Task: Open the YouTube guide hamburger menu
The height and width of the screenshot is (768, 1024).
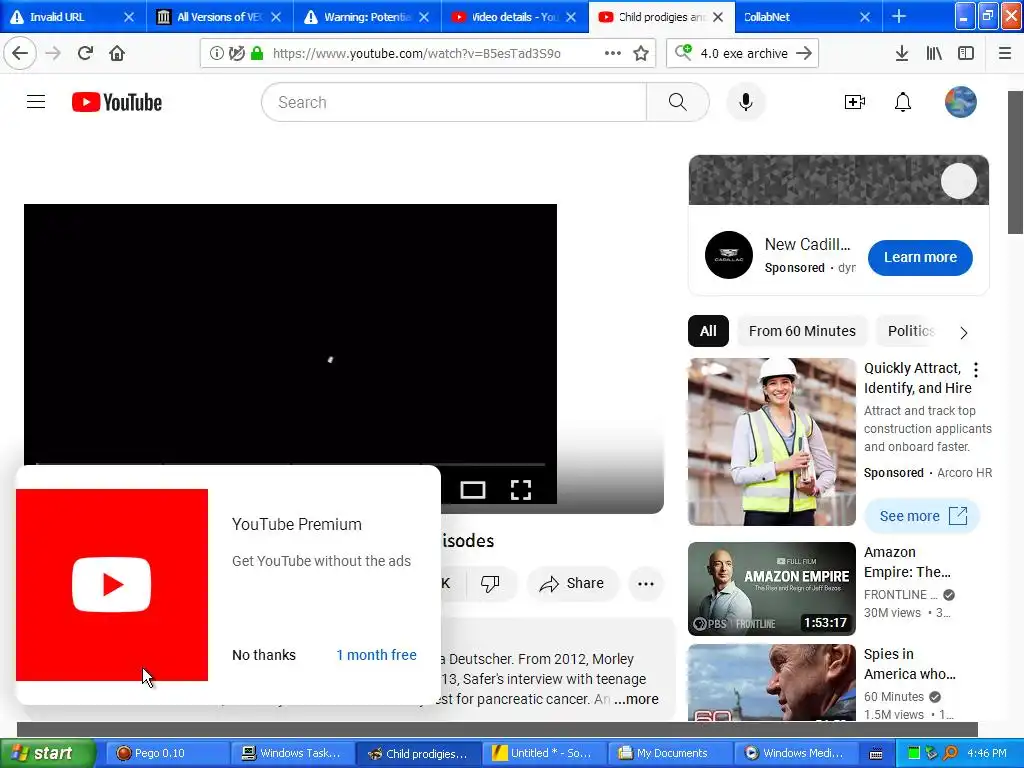Action: [x=36, y=102]
